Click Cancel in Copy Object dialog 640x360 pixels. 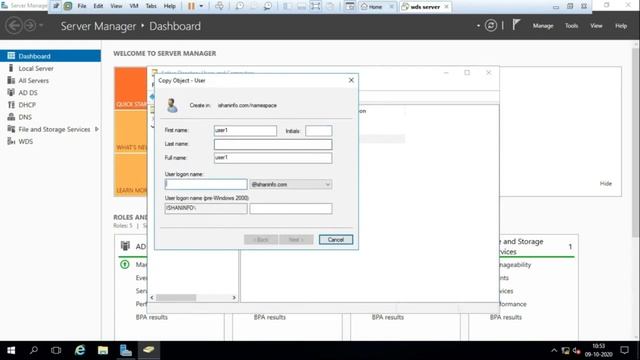coord(336,240)
